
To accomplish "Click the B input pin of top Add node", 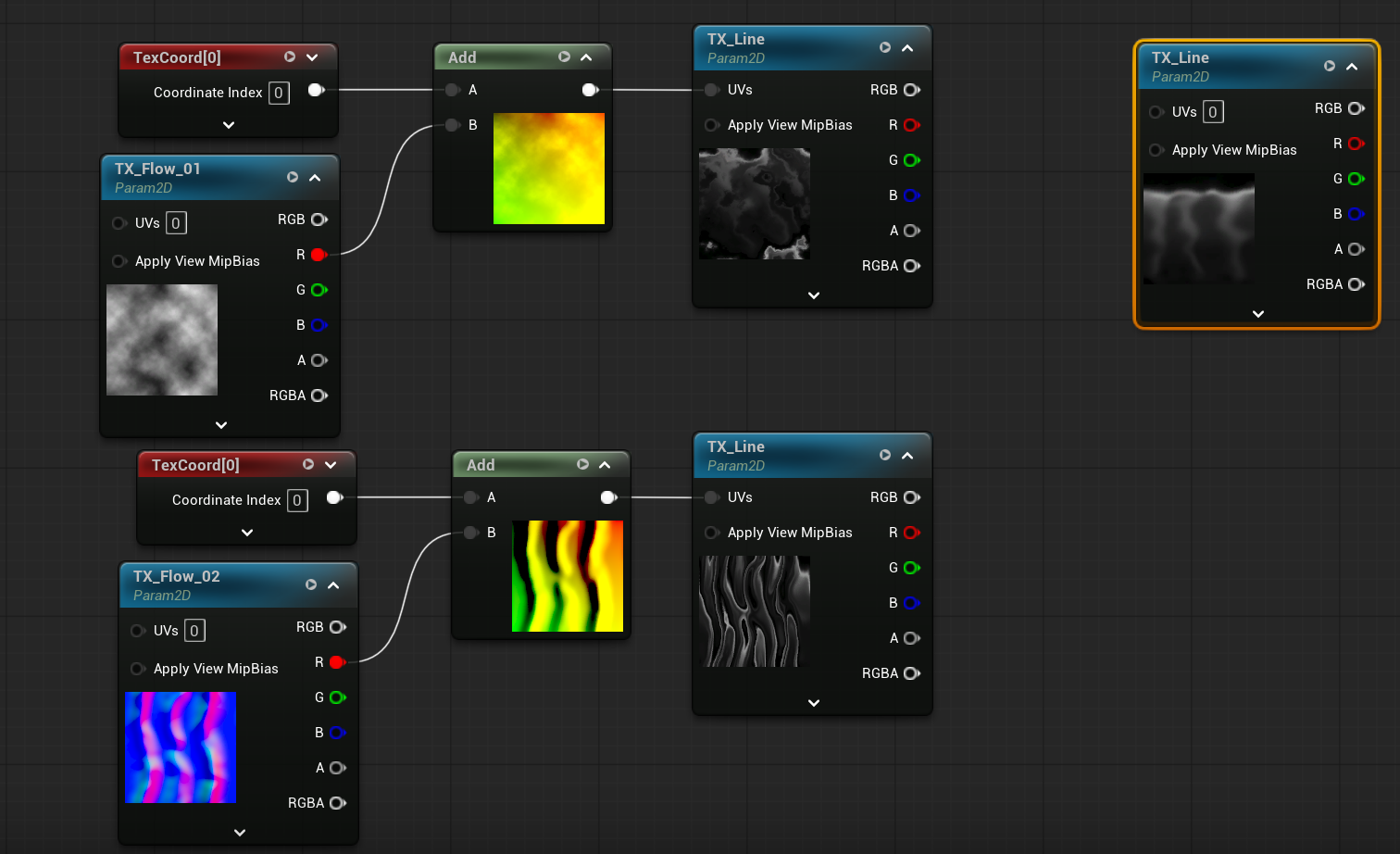I will 453,125.
